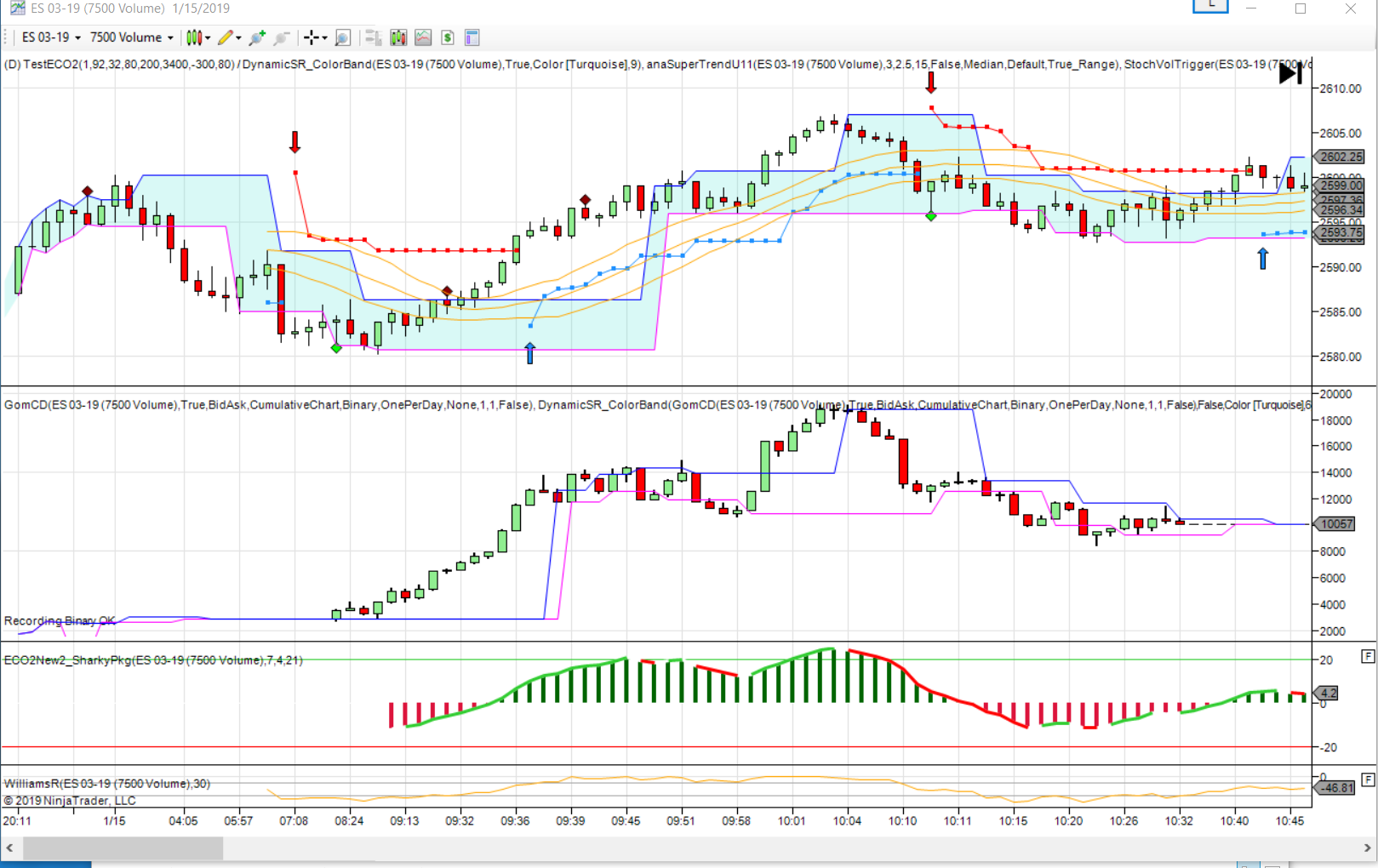Click the -46.81 WilliamsR value marker
The width and height of the screenshot is (1378, 868).
(x=1335, y=788)
